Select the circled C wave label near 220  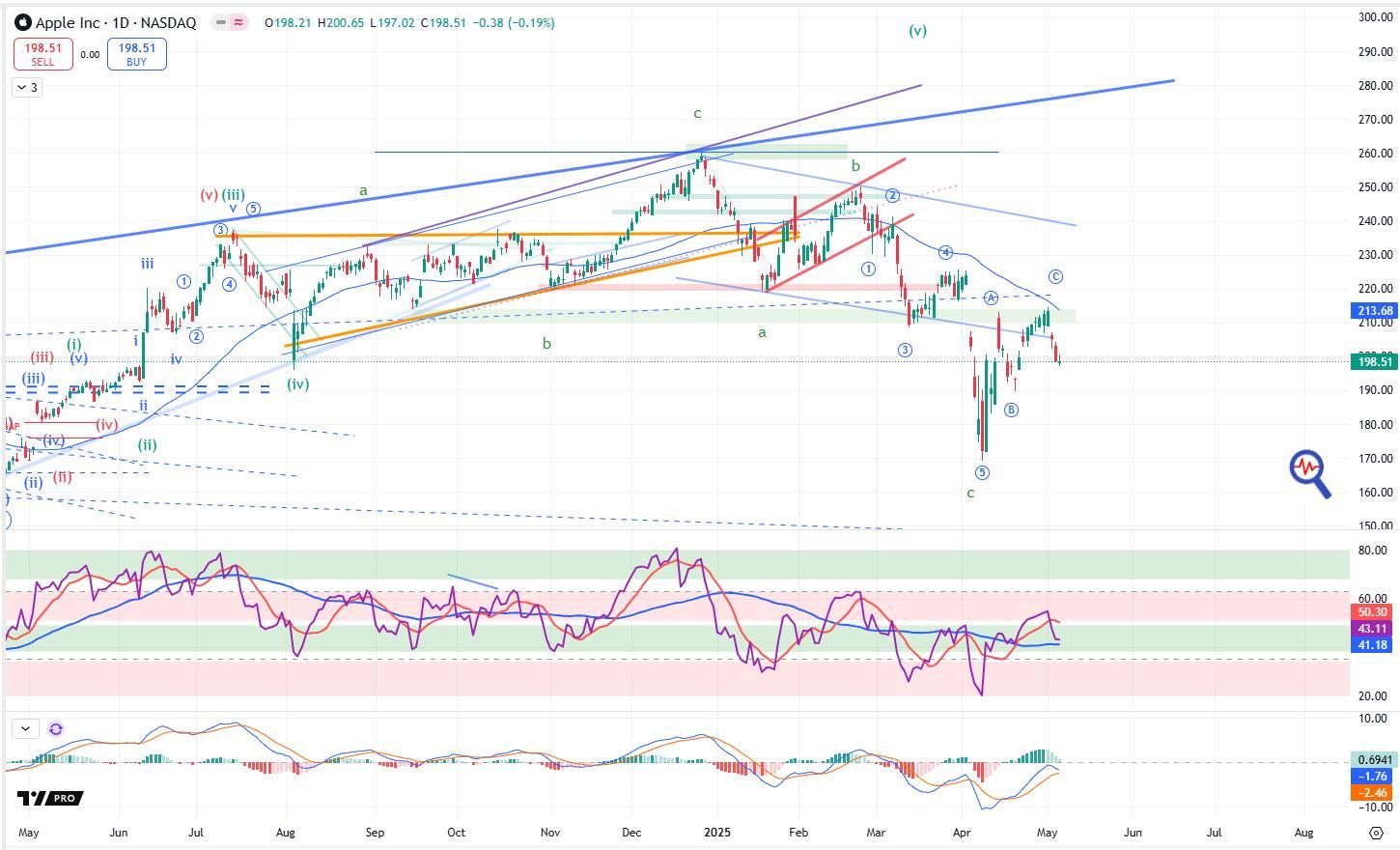1055,277
